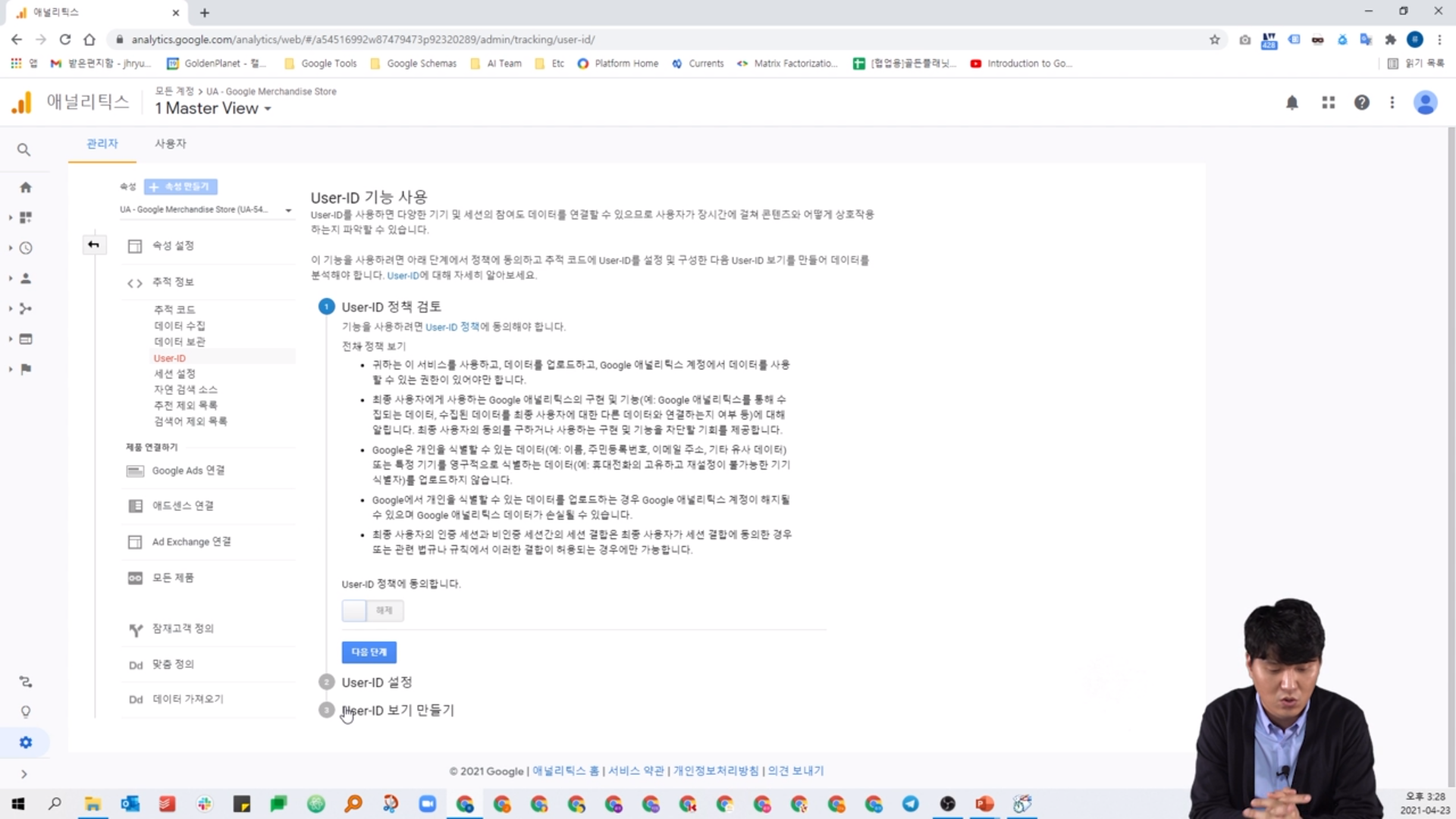Open Admin gear icon in sidebar
The width and height of the screenshot is (1456, 819).
point(26,742)
